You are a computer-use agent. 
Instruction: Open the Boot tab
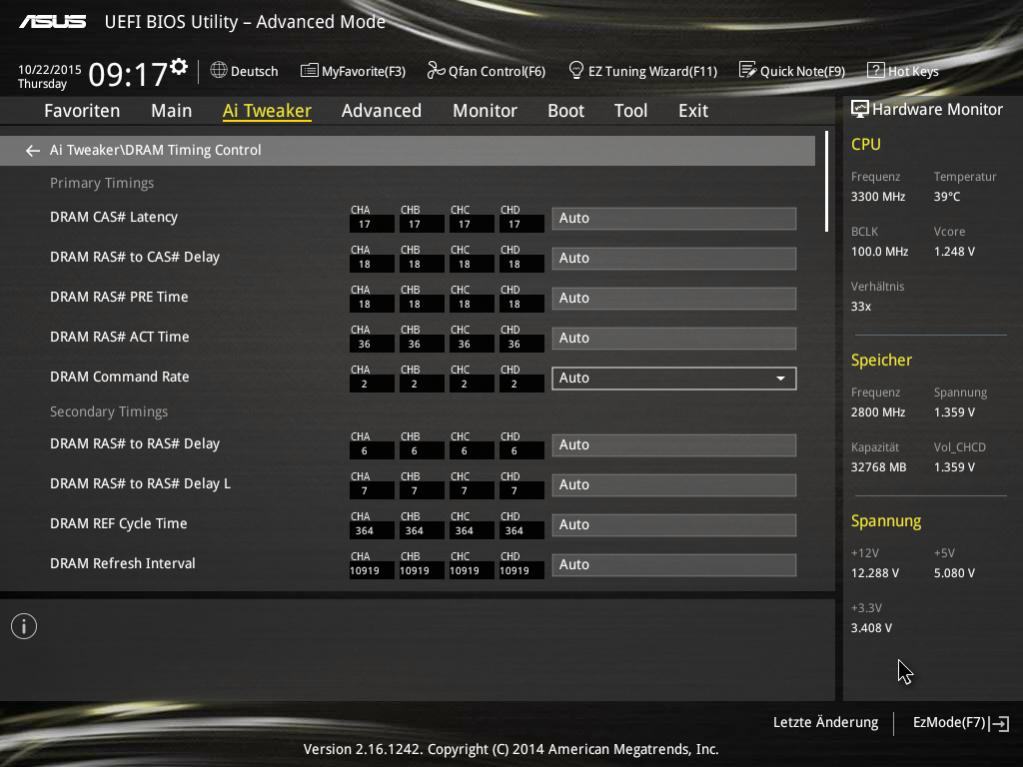click(566, 110)
